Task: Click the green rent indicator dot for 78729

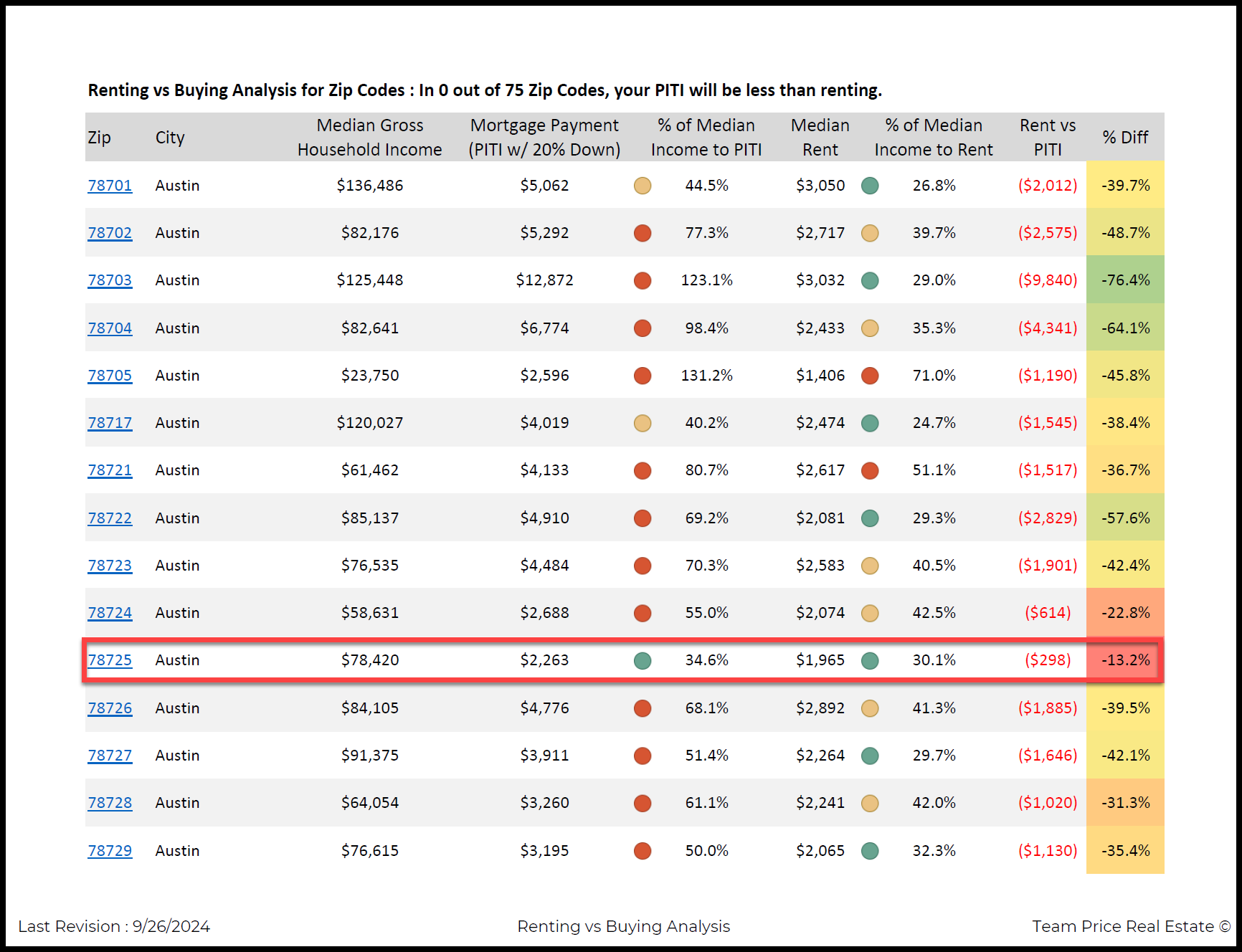Action: [870, 851]
